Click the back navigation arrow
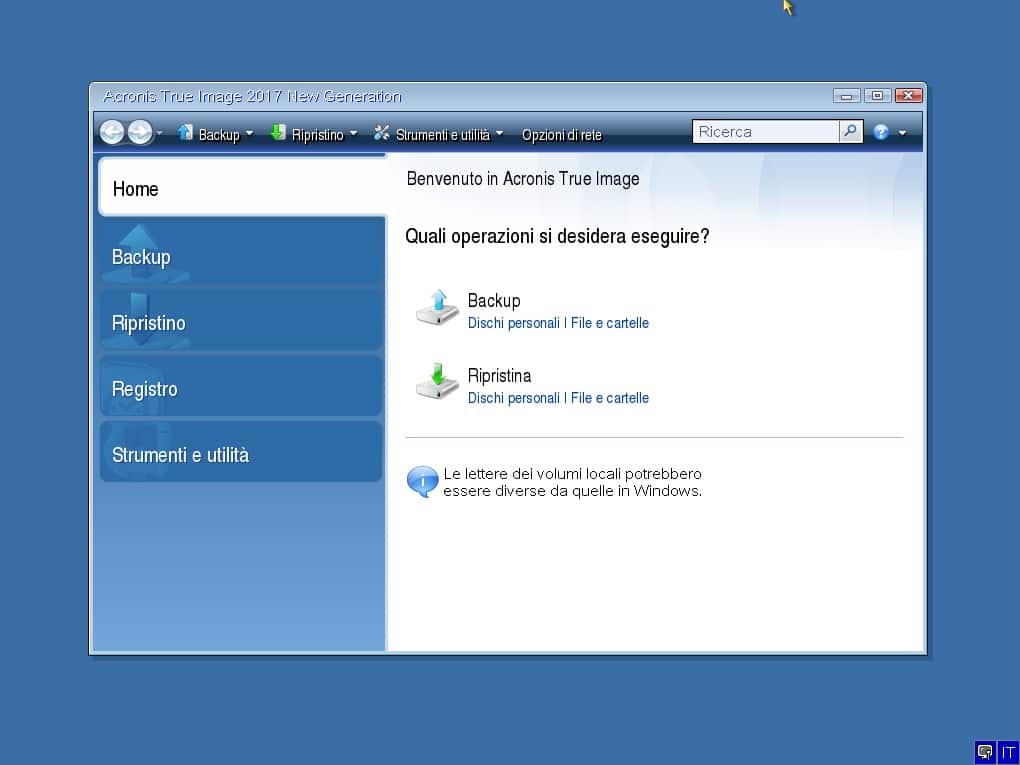 click(112, 133)
